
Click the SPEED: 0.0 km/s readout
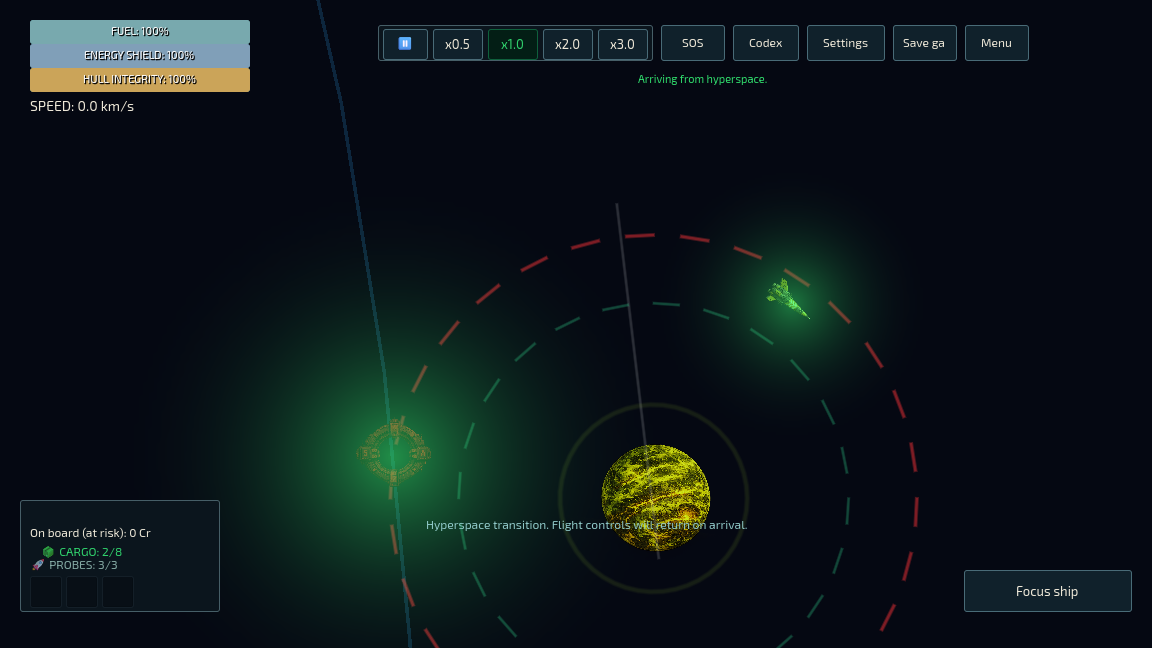82,107
